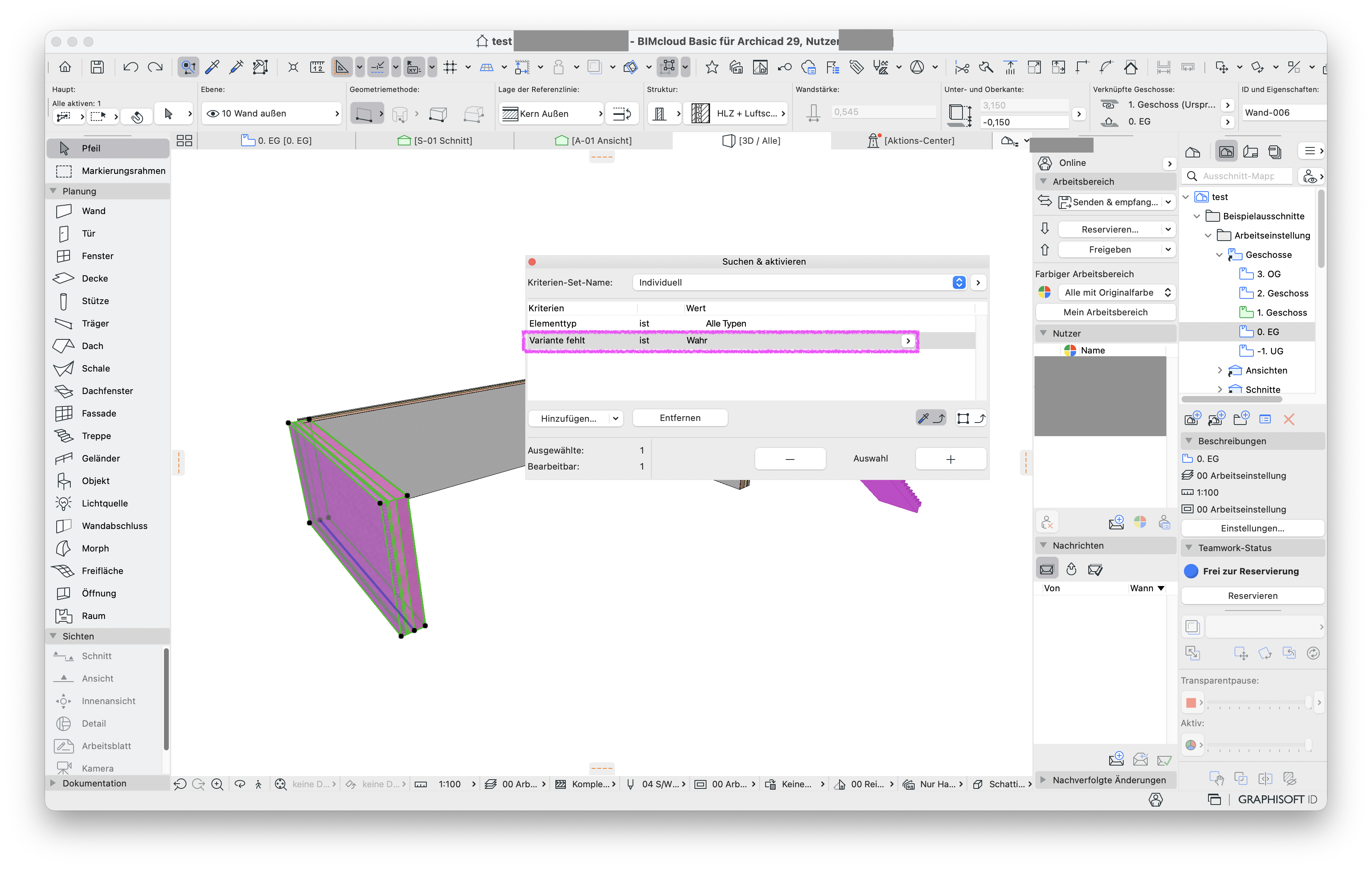Toggle the Syringe inject parameters button

click(236, 67)
